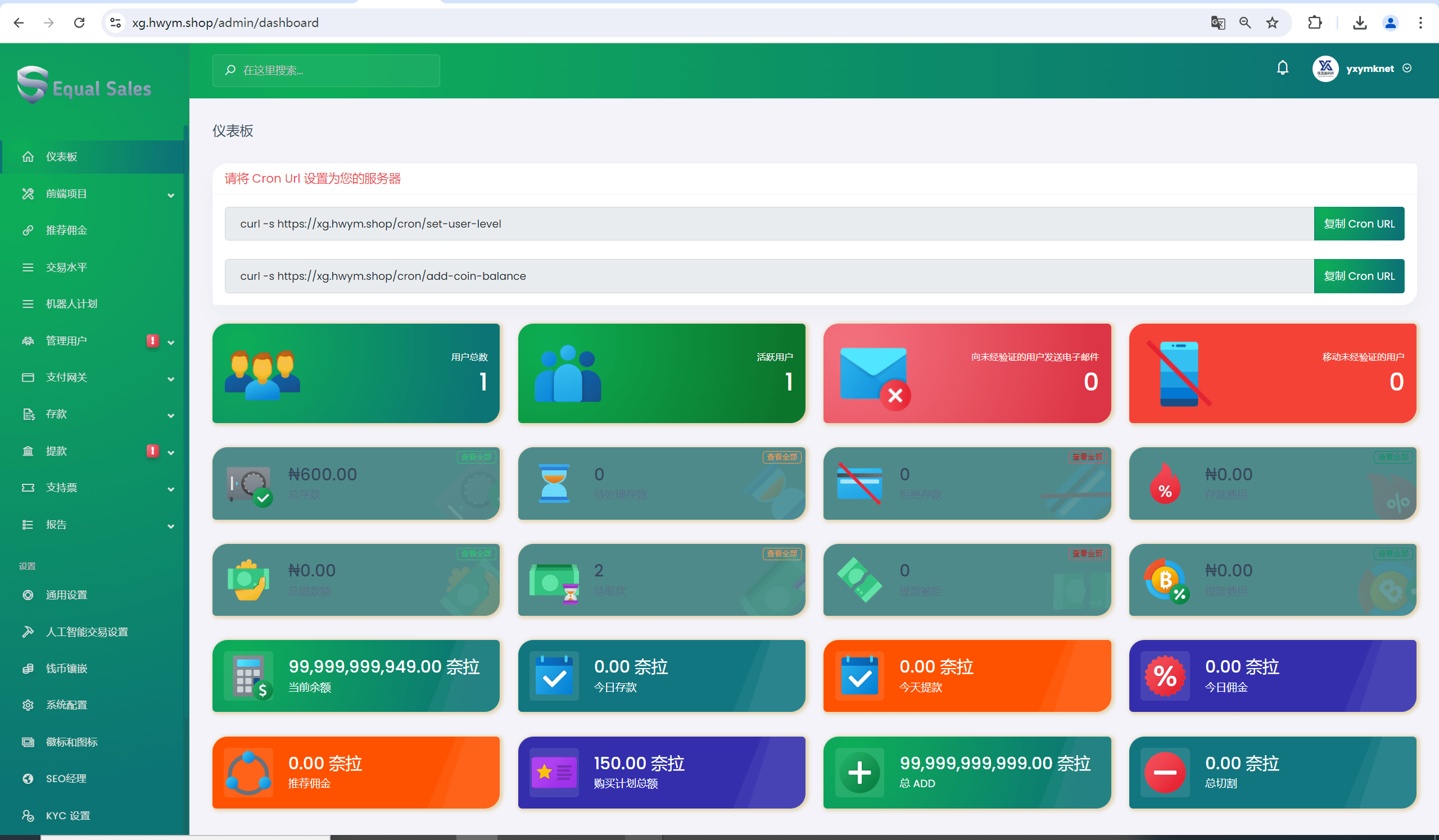
Task: Open the browser extensions puzzle icon
Action: coord(1315,23)
